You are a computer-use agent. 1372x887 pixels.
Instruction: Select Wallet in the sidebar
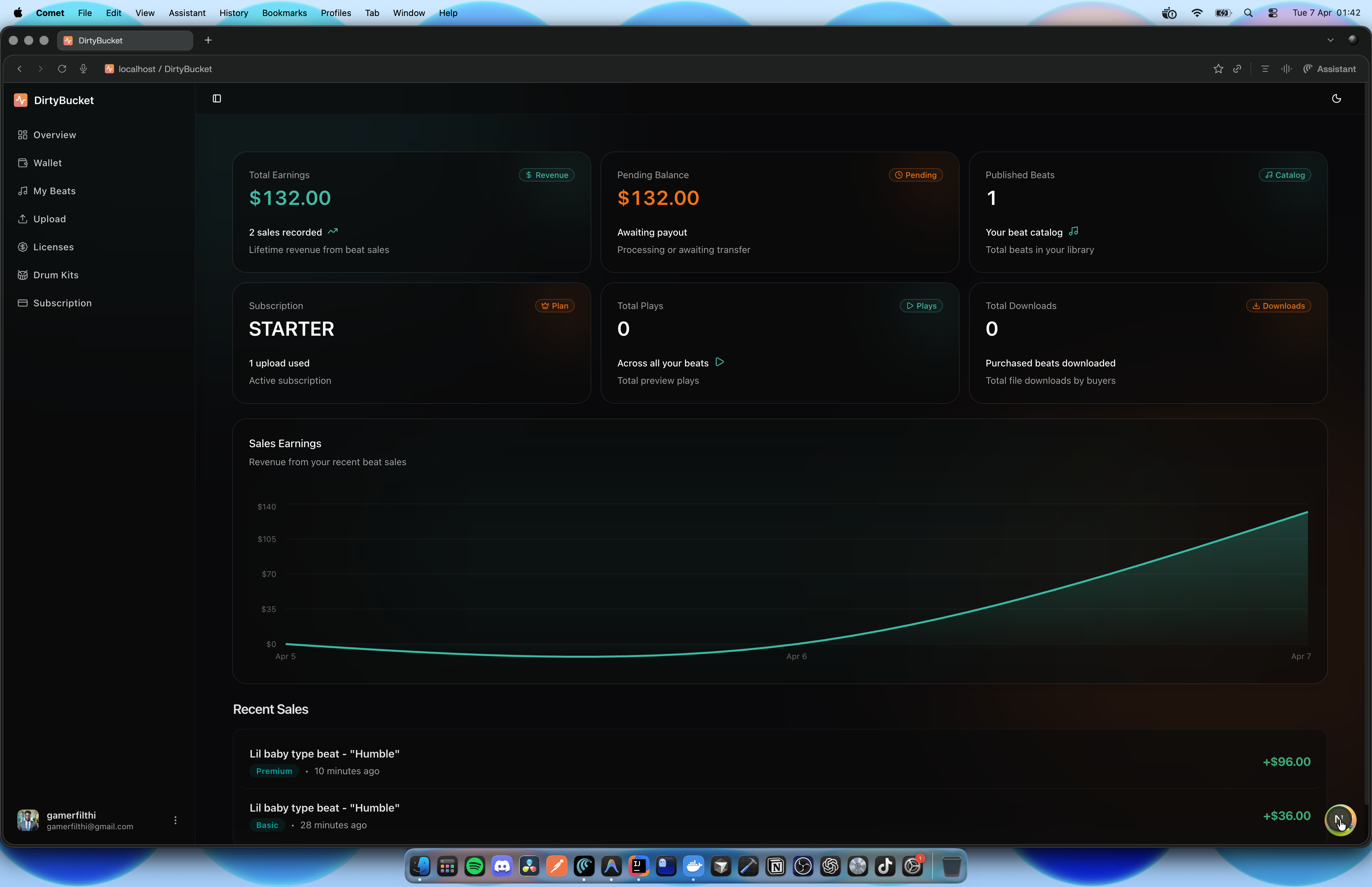point(47,163)
